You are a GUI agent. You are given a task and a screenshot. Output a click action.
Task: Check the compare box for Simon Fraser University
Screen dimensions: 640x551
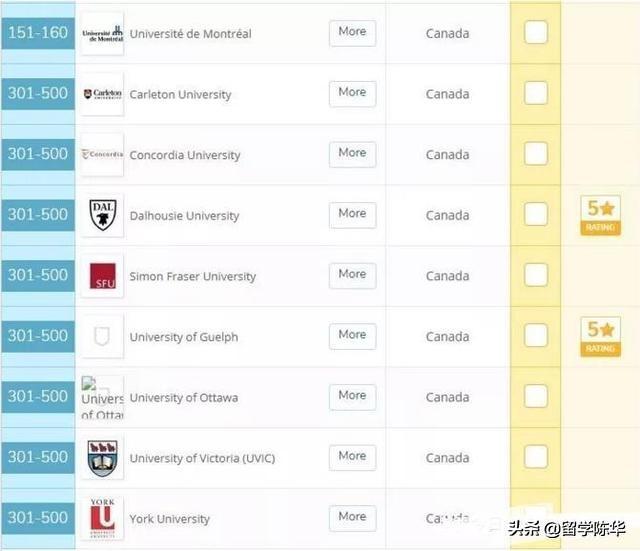[x=536, y=275]
